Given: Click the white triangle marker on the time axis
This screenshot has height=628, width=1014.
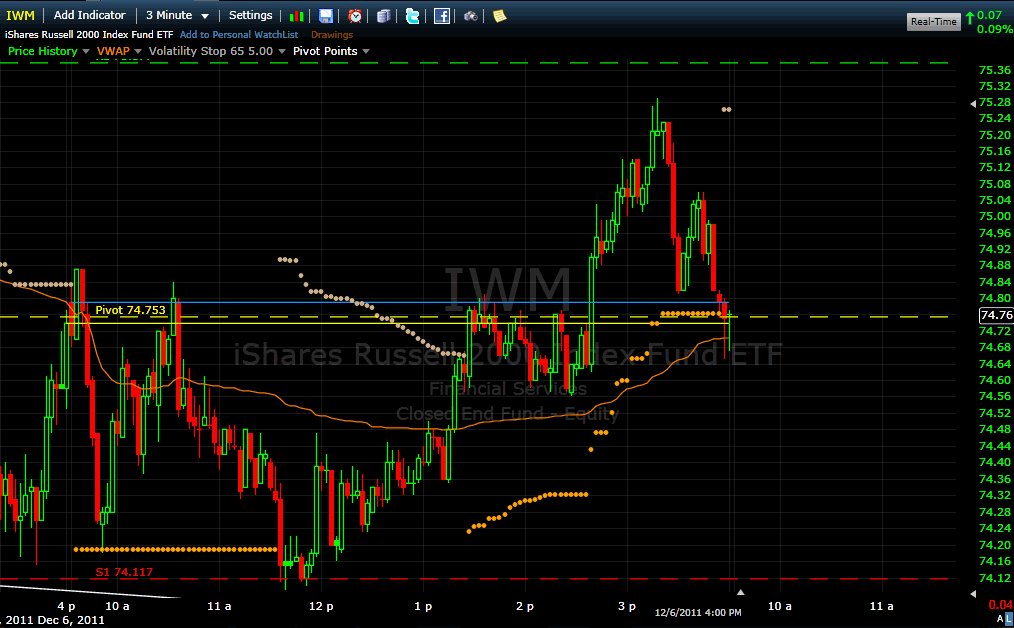Looking at the screenshot, I should pos(740,592).
